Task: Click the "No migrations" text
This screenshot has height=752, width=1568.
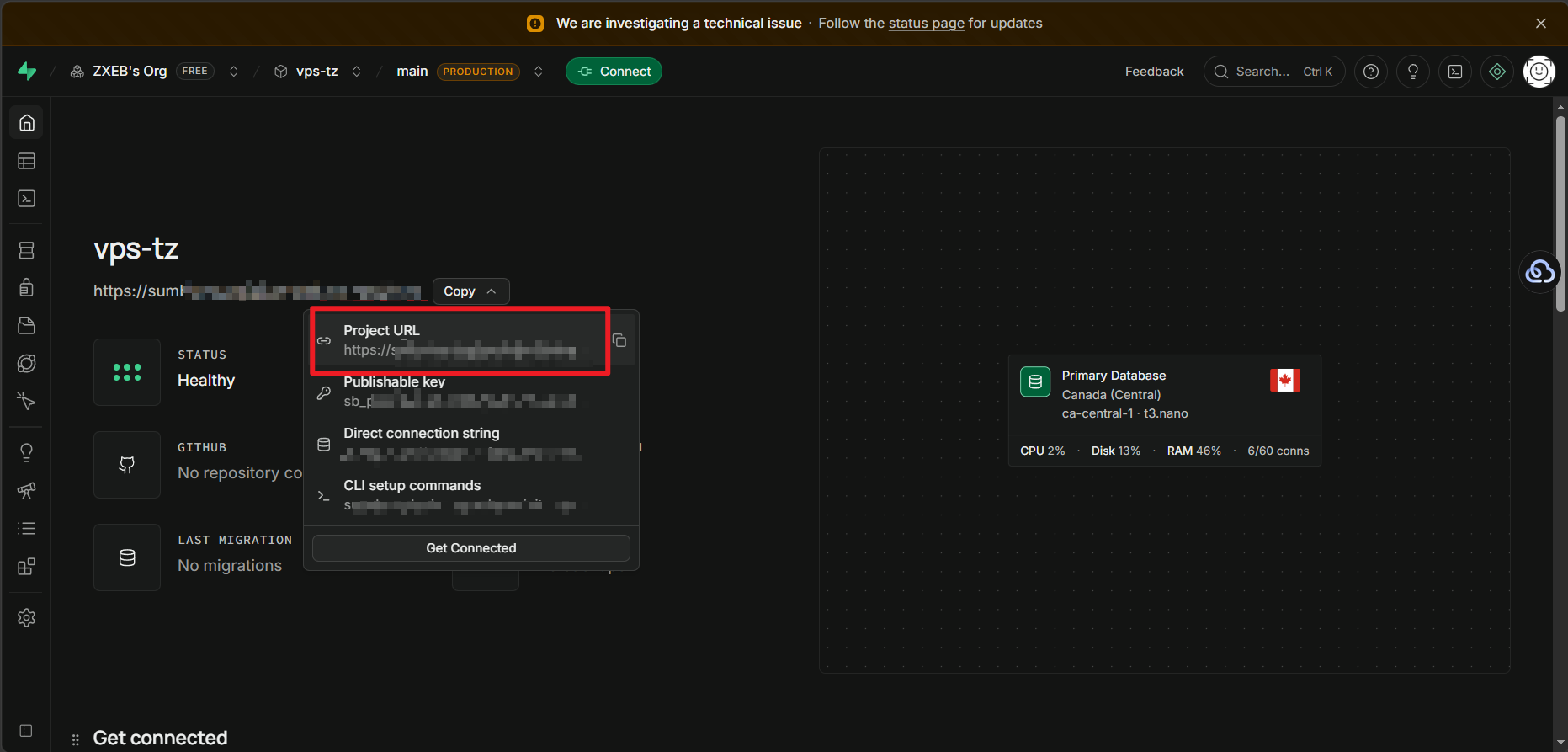Action: tap(230, 566)
